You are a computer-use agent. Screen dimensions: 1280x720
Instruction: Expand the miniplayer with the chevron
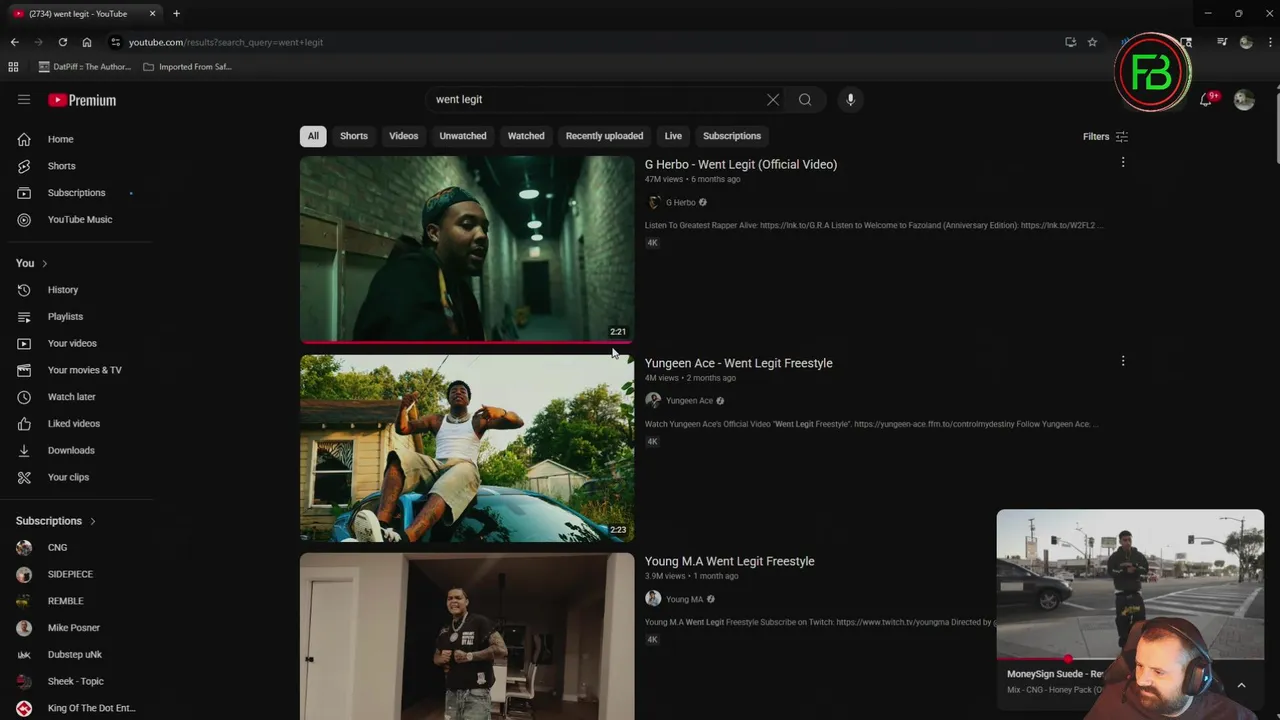1241,685
